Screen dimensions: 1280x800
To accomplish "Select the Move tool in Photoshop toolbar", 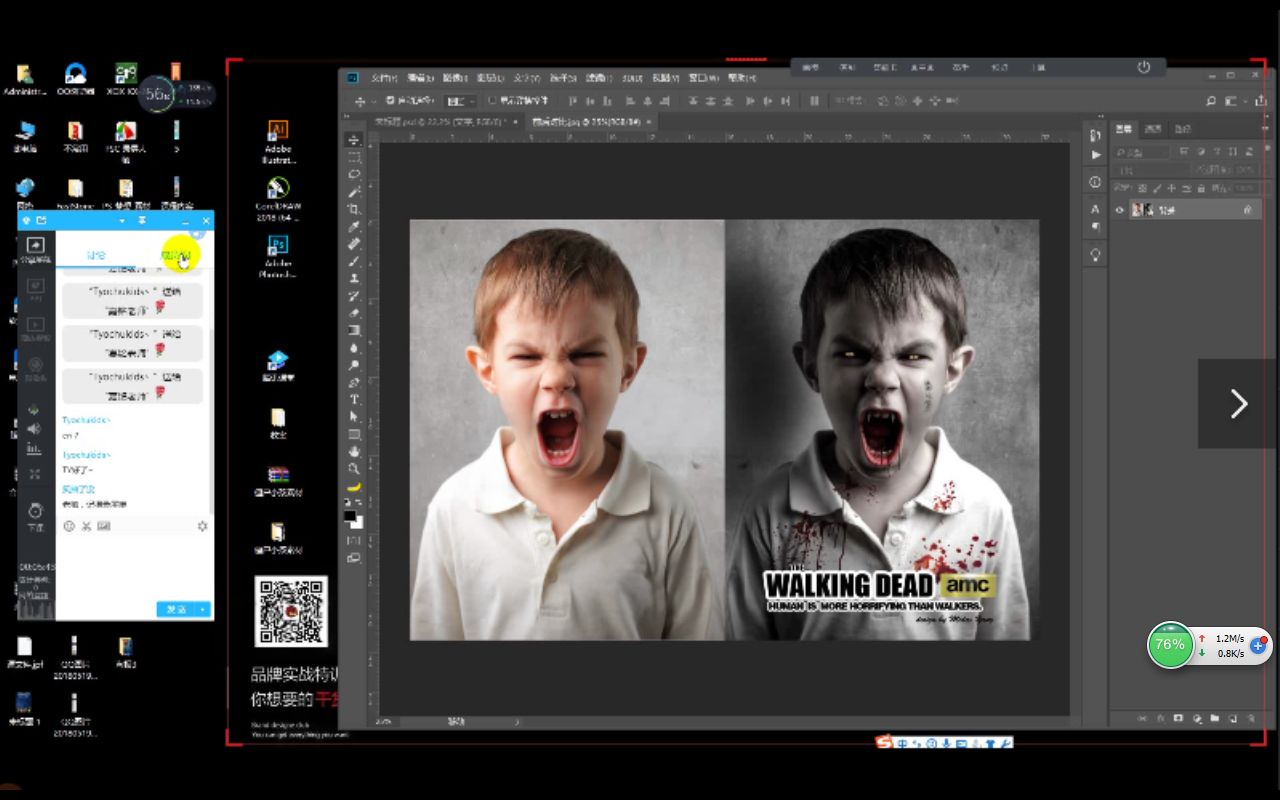I will pyautogui.click(x=354, y=139).
